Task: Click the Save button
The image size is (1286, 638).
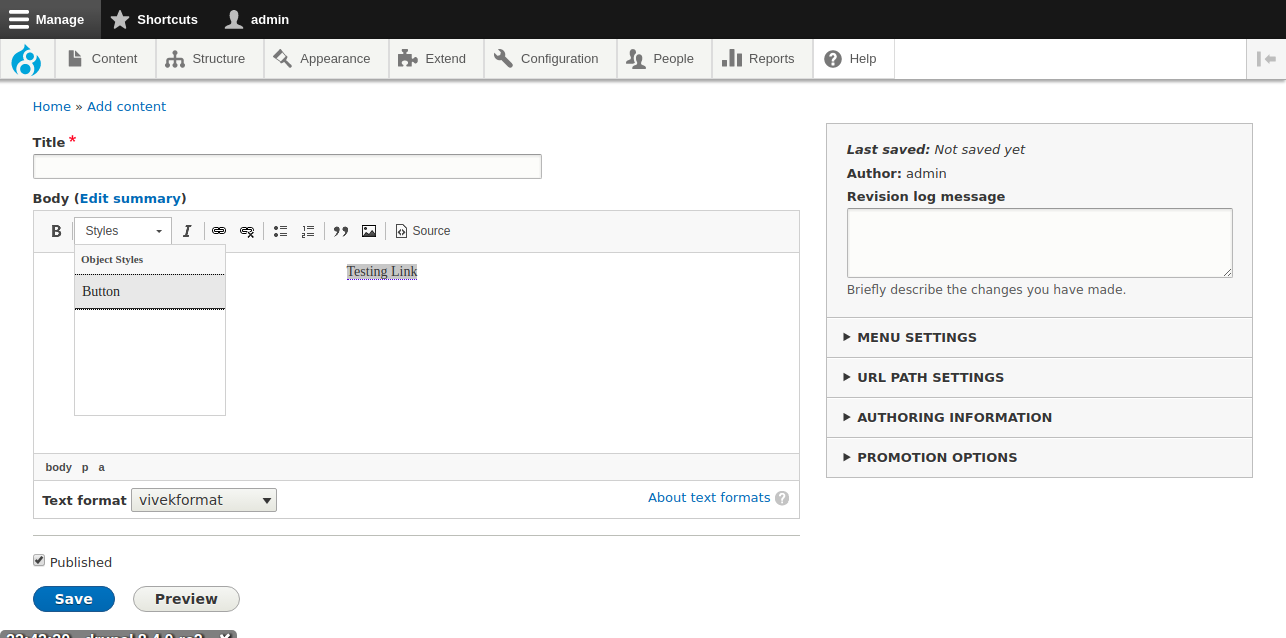Action: [x=74, y=599]
